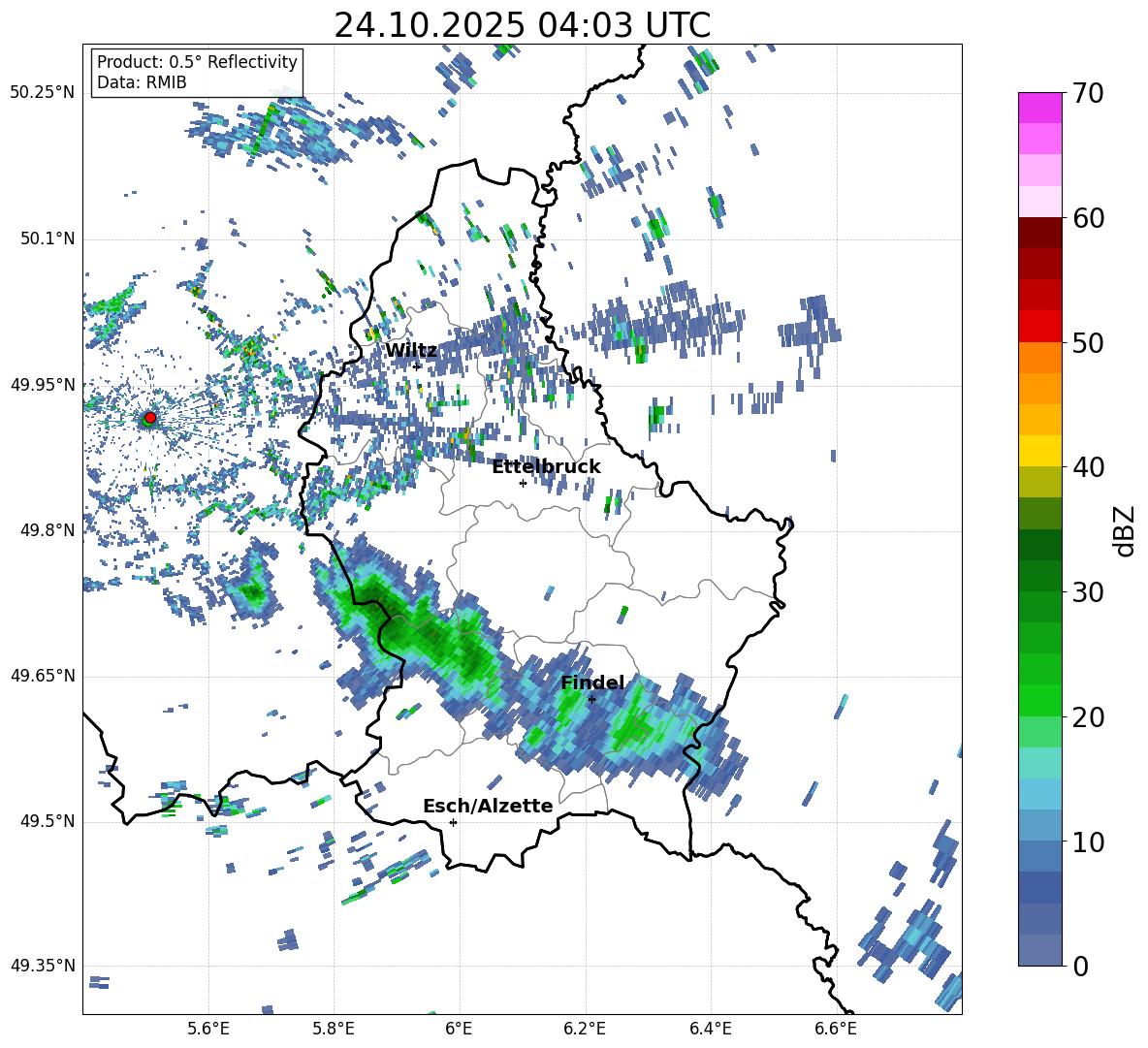Click the yellow colorbar segment at 40

click(1039, 451)
